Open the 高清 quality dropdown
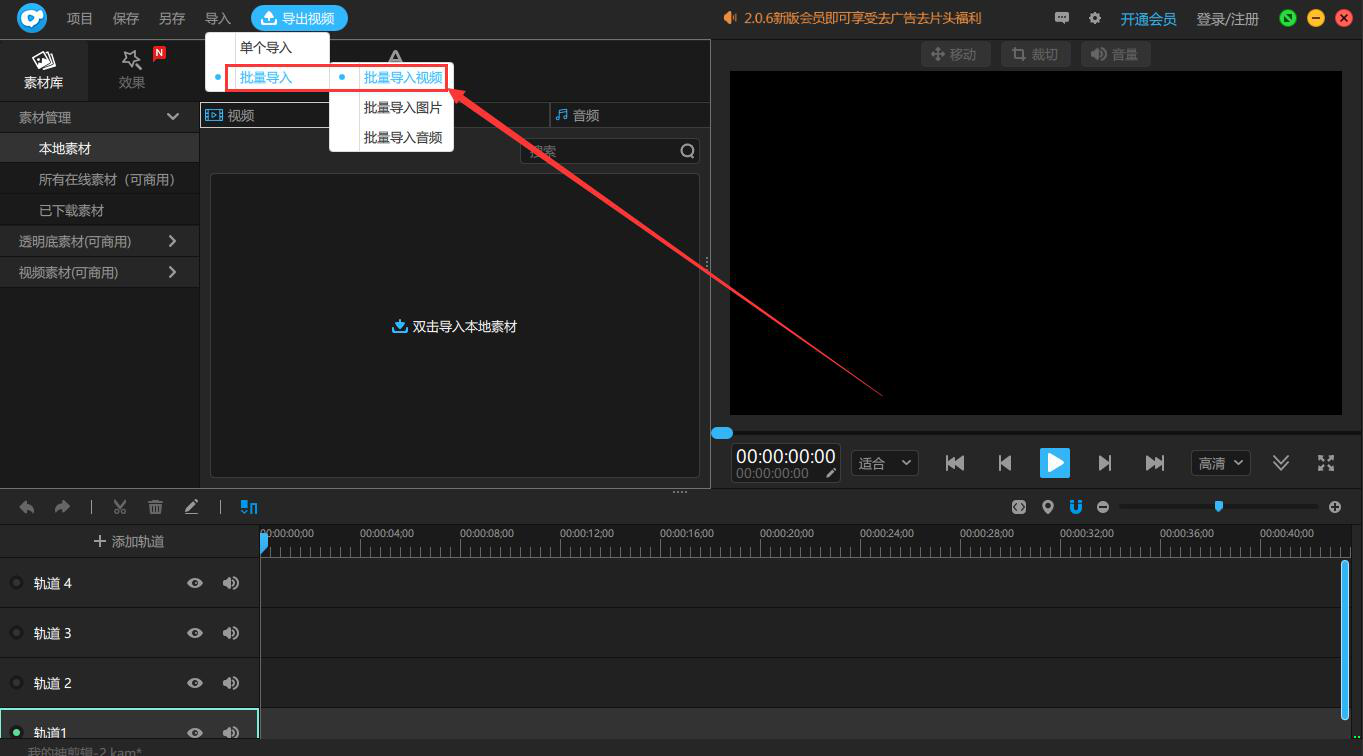 coord(1221,463)
